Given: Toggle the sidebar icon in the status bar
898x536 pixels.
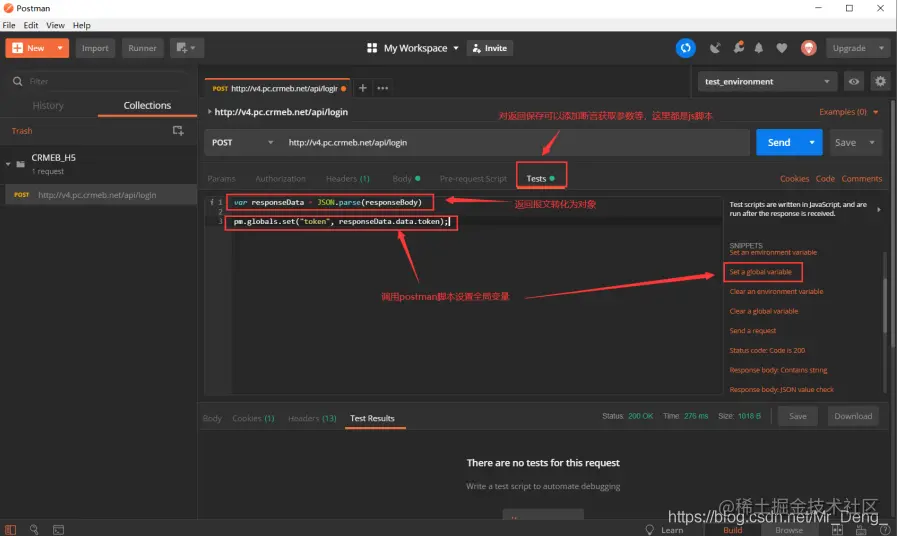Looking at the screenshot, I should click(10, 530).
